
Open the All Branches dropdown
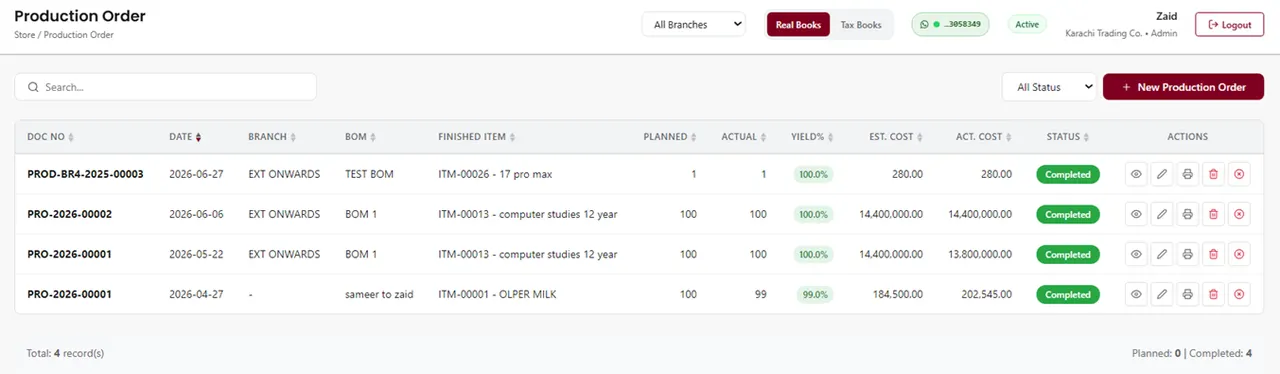coord(694,24)
